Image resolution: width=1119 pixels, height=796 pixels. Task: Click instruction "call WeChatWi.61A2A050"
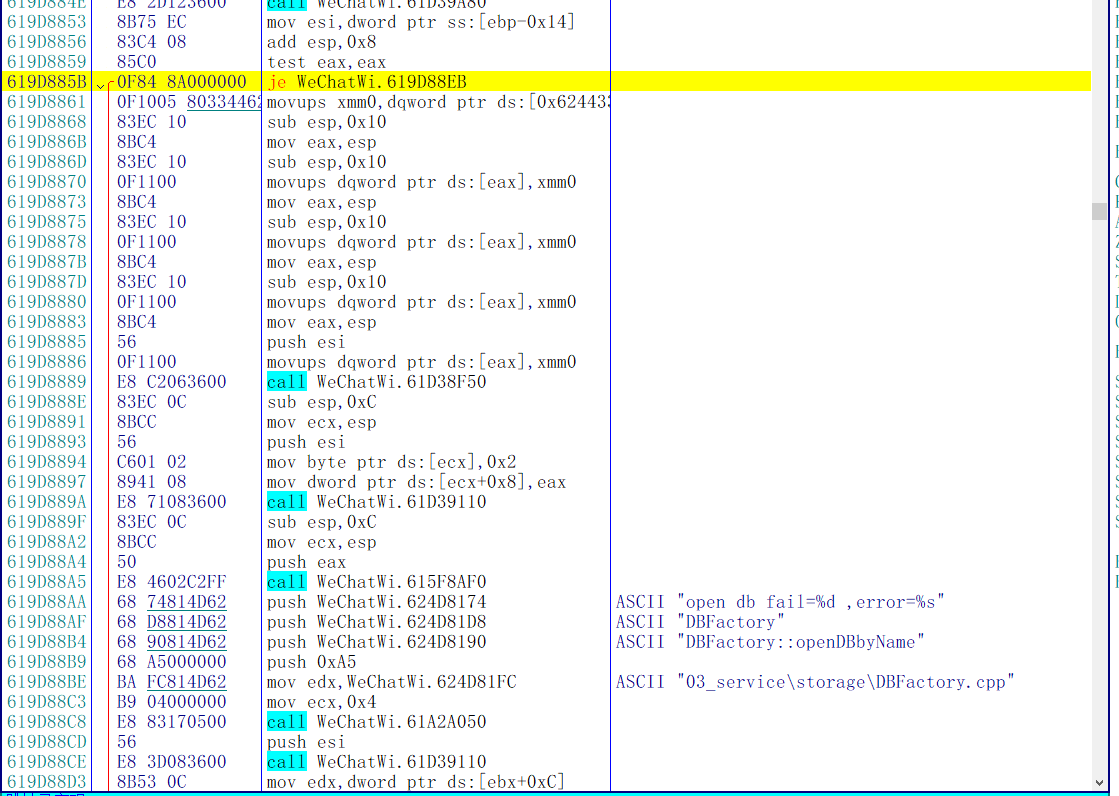click(x=377, y=722)
